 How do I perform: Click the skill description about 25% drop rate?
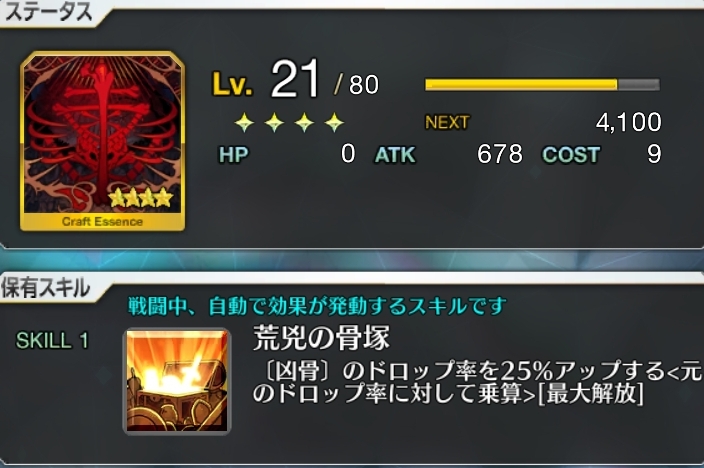(477, 383)
